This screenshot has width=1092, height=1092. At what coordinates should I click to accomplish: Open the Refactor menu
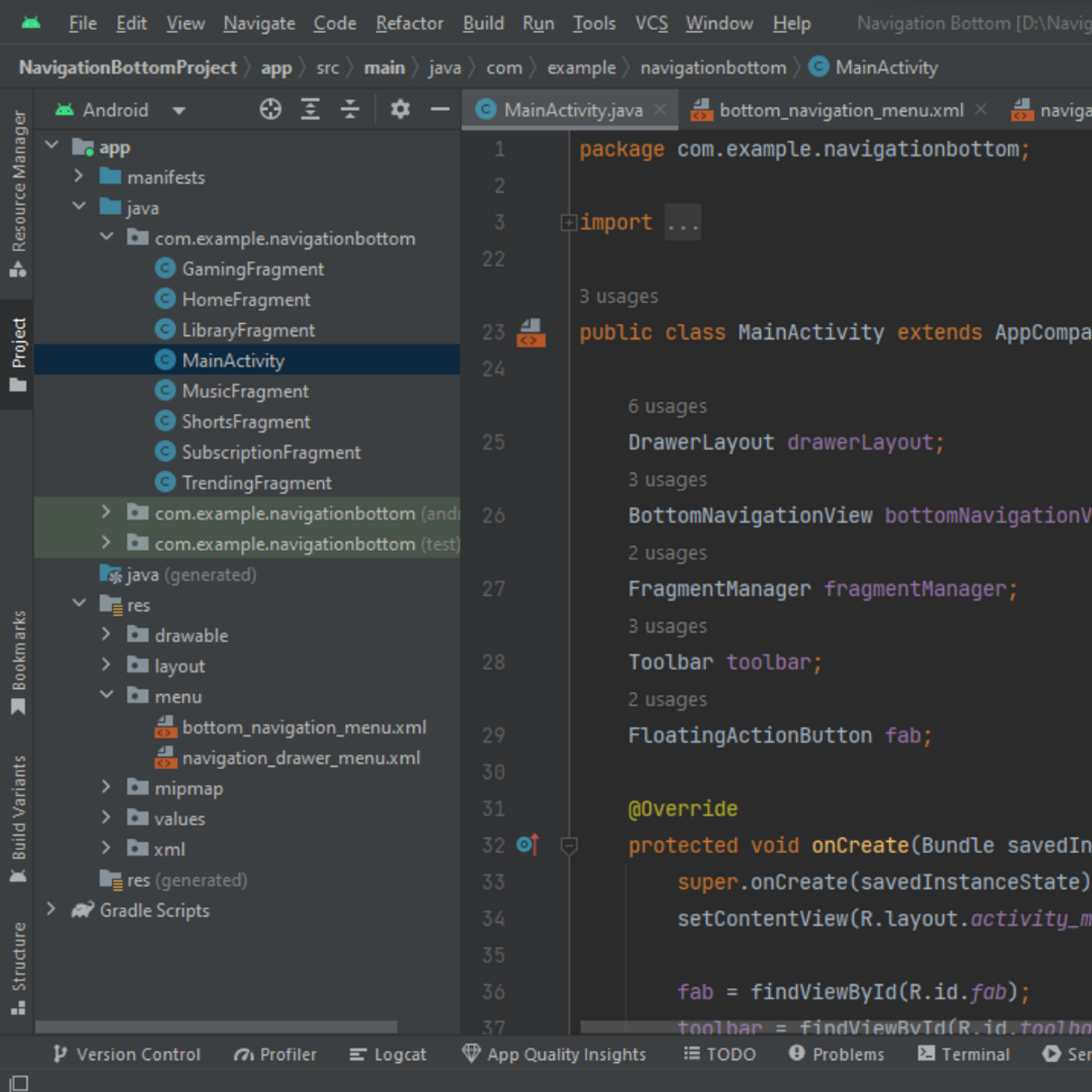[409, 24]
